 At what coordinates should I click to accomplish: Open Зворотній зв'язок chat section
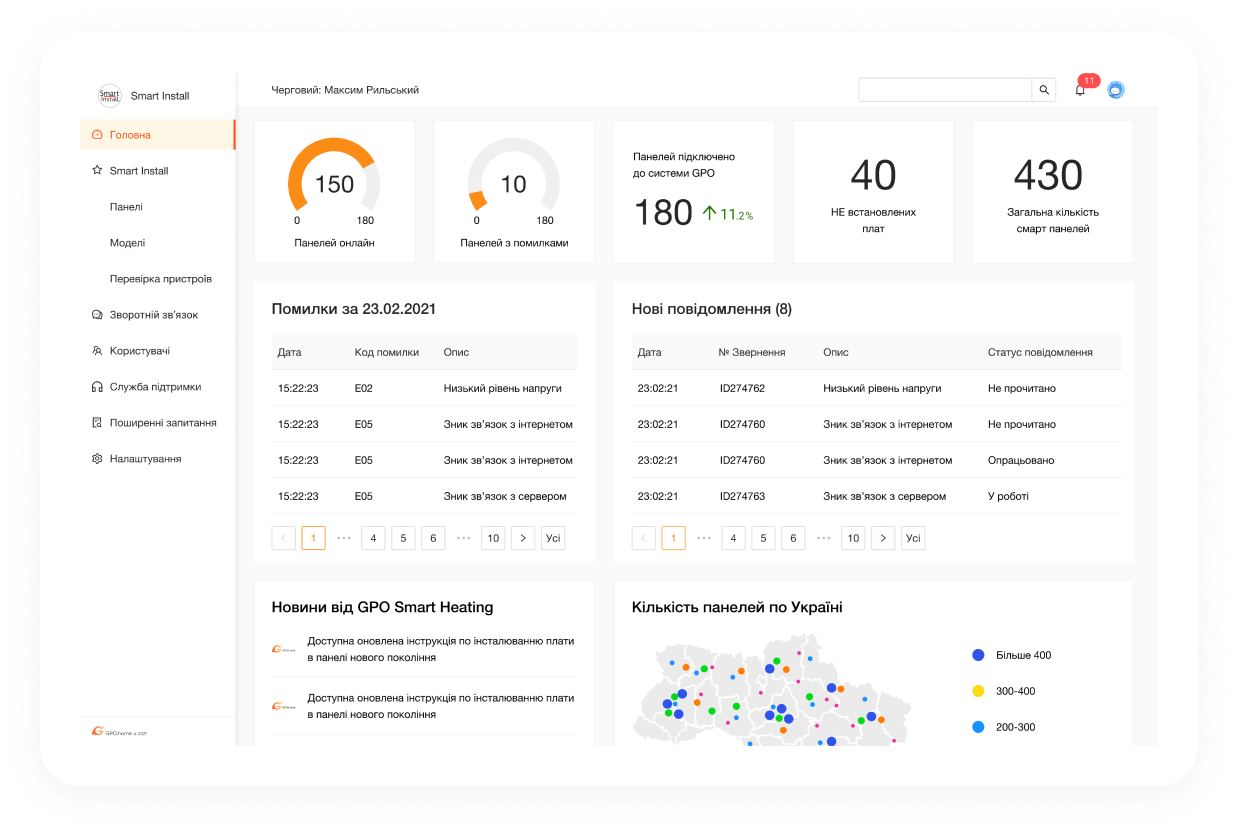pos(153,315)
